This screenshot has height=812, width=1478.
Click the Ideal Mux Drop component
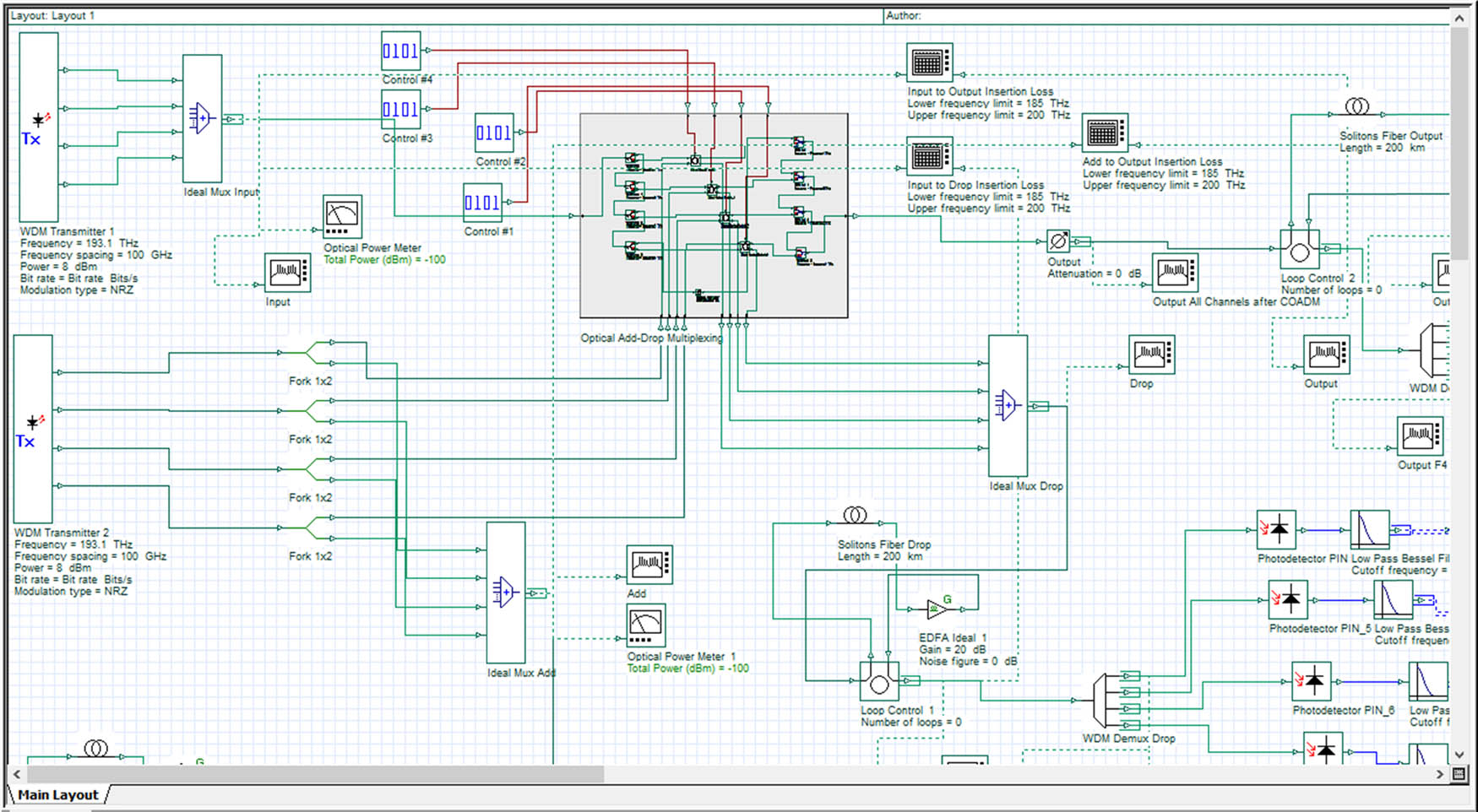1008,406
